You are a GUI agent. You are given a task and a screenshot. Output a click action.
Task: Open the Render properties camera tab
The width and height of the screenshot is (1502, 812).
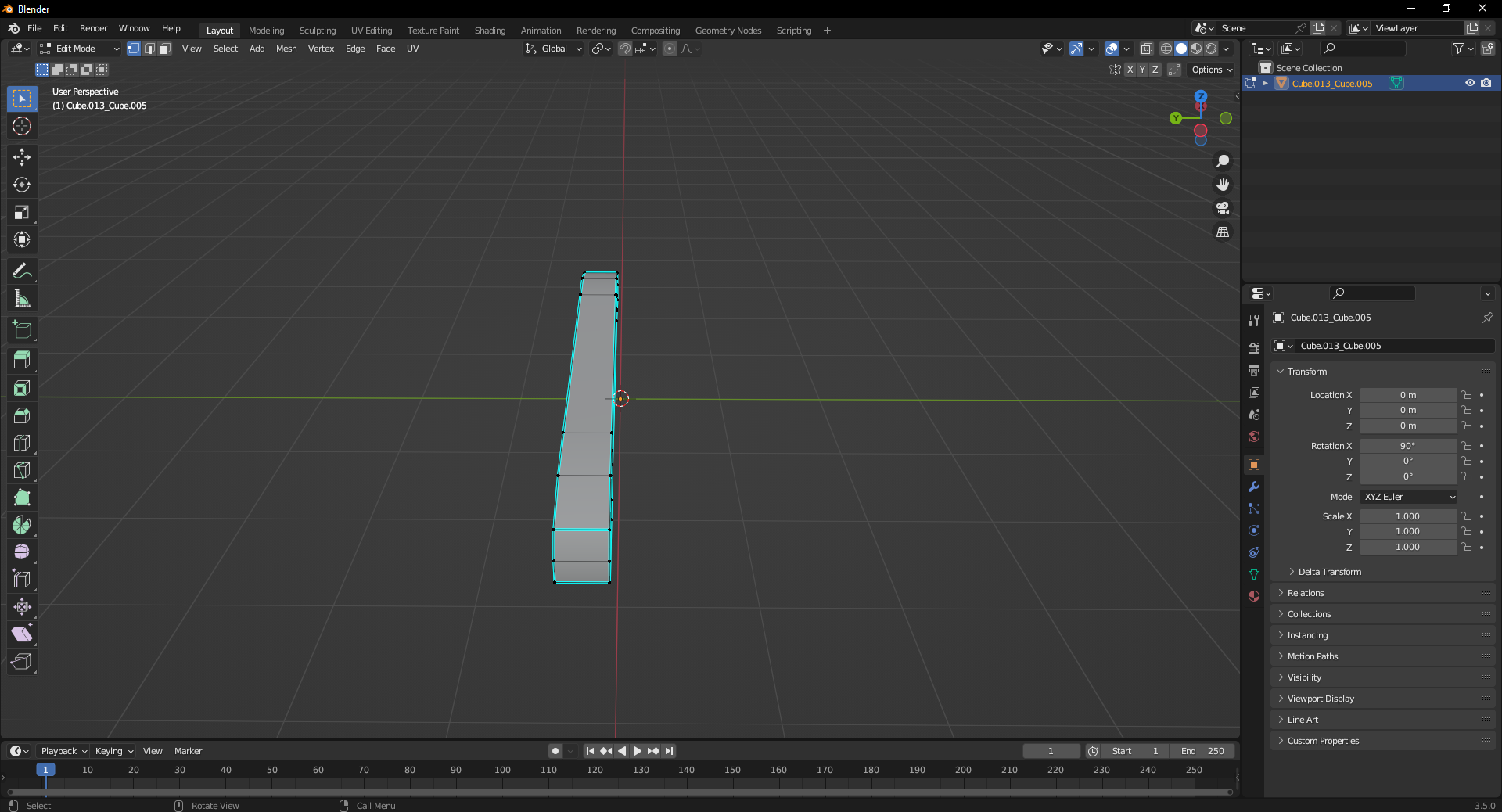pos(1253,347)
